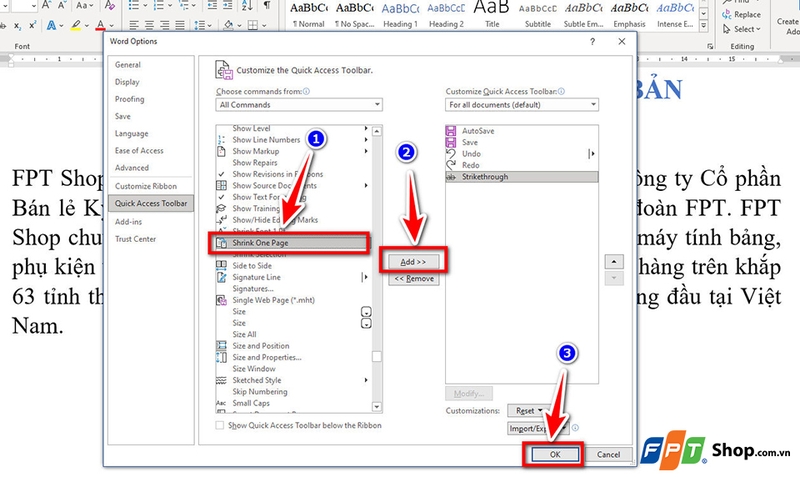Open the Change Case (Aa) dropdown
This screenshot has width=800, height=477.
click(x=85, y=5)
